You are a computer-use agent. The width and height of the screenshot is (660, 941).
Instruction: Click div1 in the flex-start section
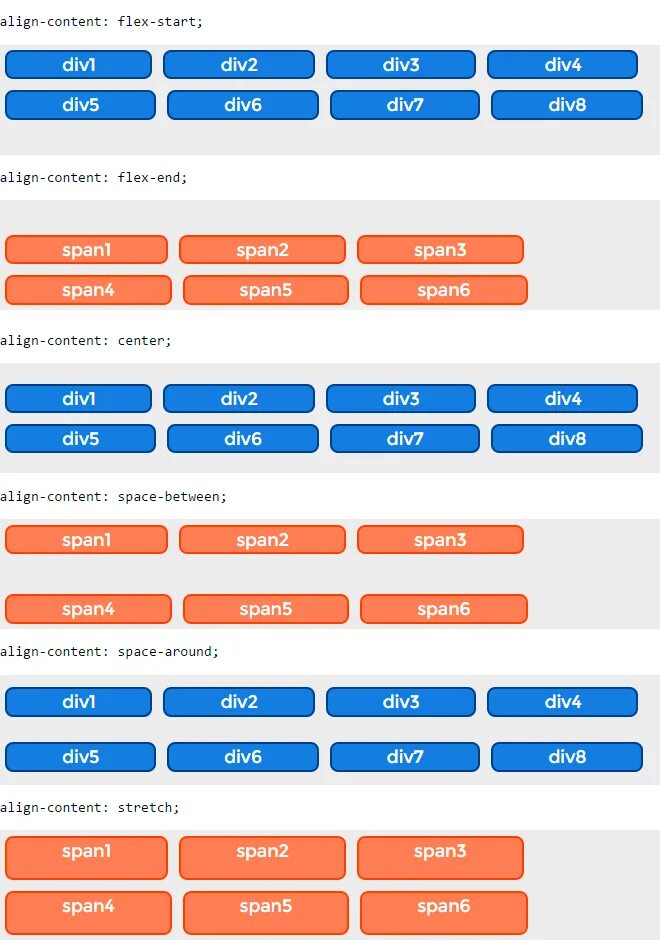(x=78, y=65)
